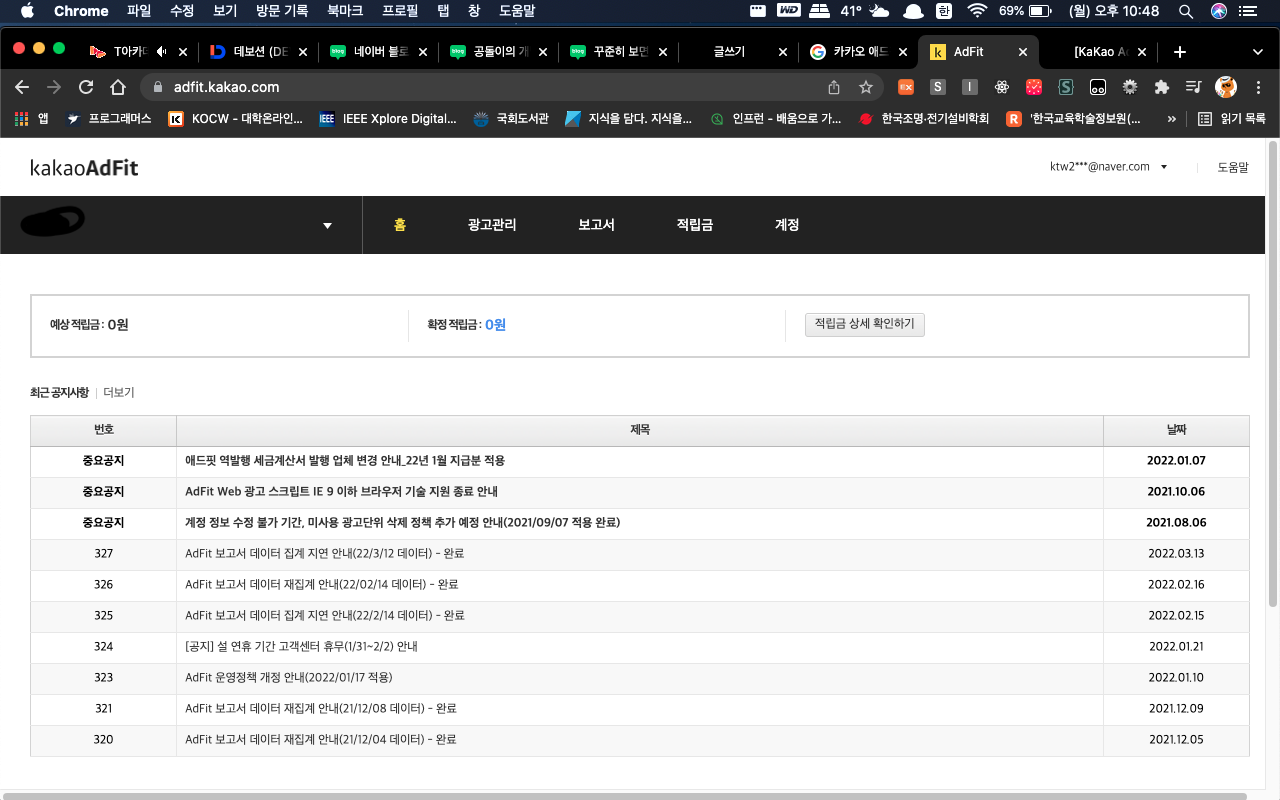Open the Korean input source icon
Image resolution: width=1280 pixels, height=800 pixels.
(x=943, y=11)
